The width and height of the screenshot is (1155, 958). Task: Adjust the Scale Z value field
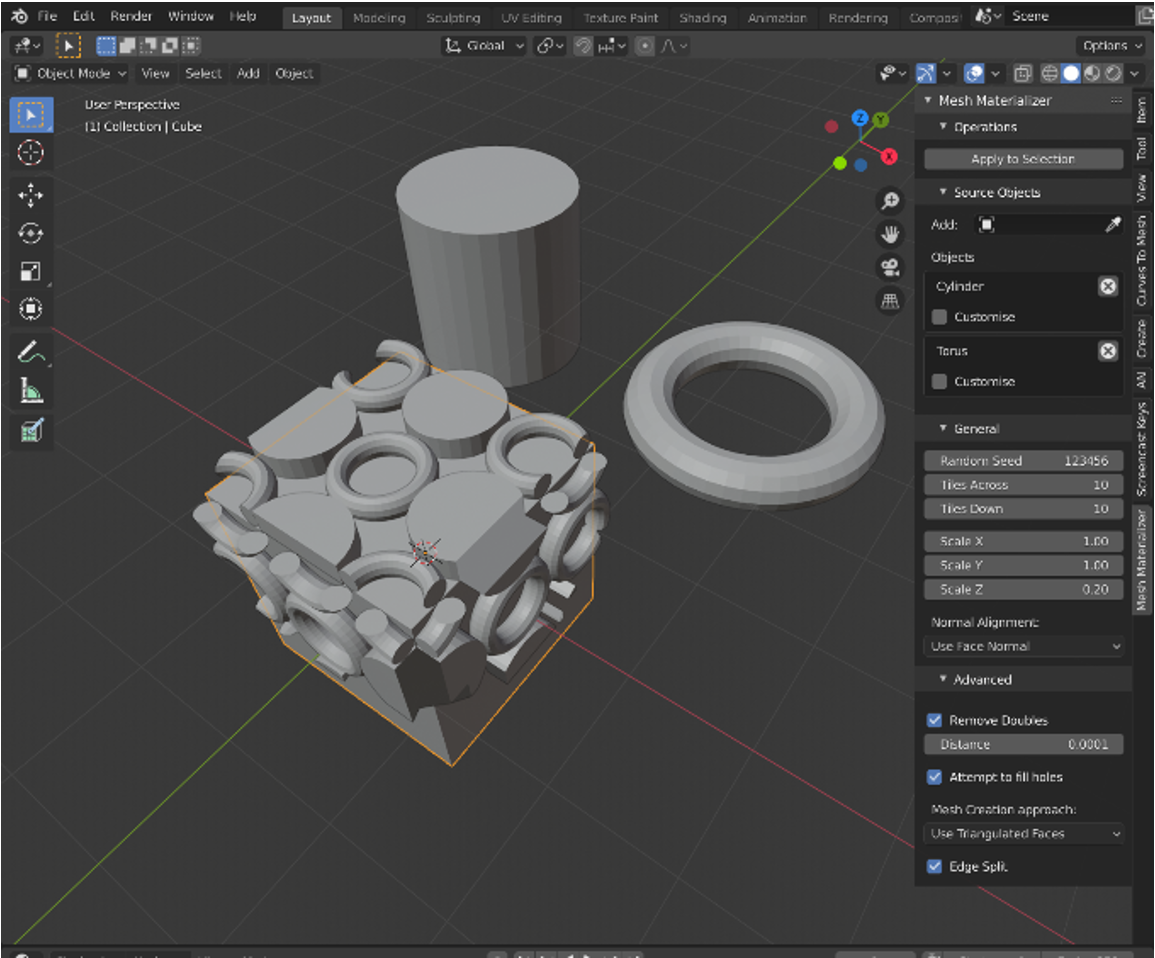pos(1023,590)
